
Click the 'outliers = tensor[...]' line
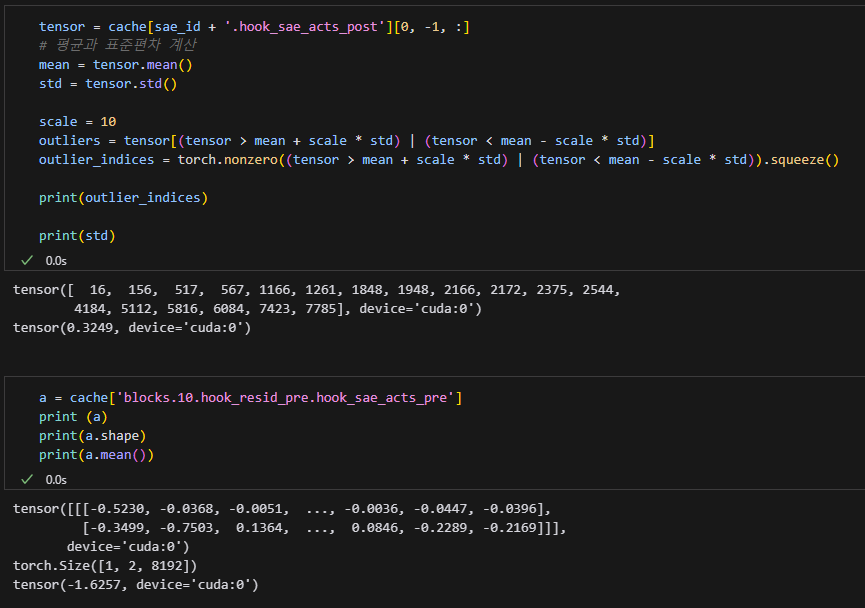[x=346, y=141]
